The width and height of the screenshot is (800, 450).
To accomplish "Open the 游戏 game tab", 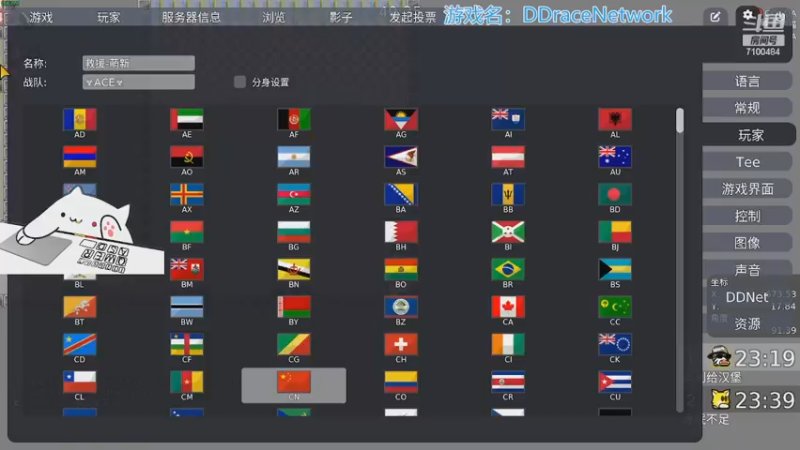I will [x=41, y=17].
